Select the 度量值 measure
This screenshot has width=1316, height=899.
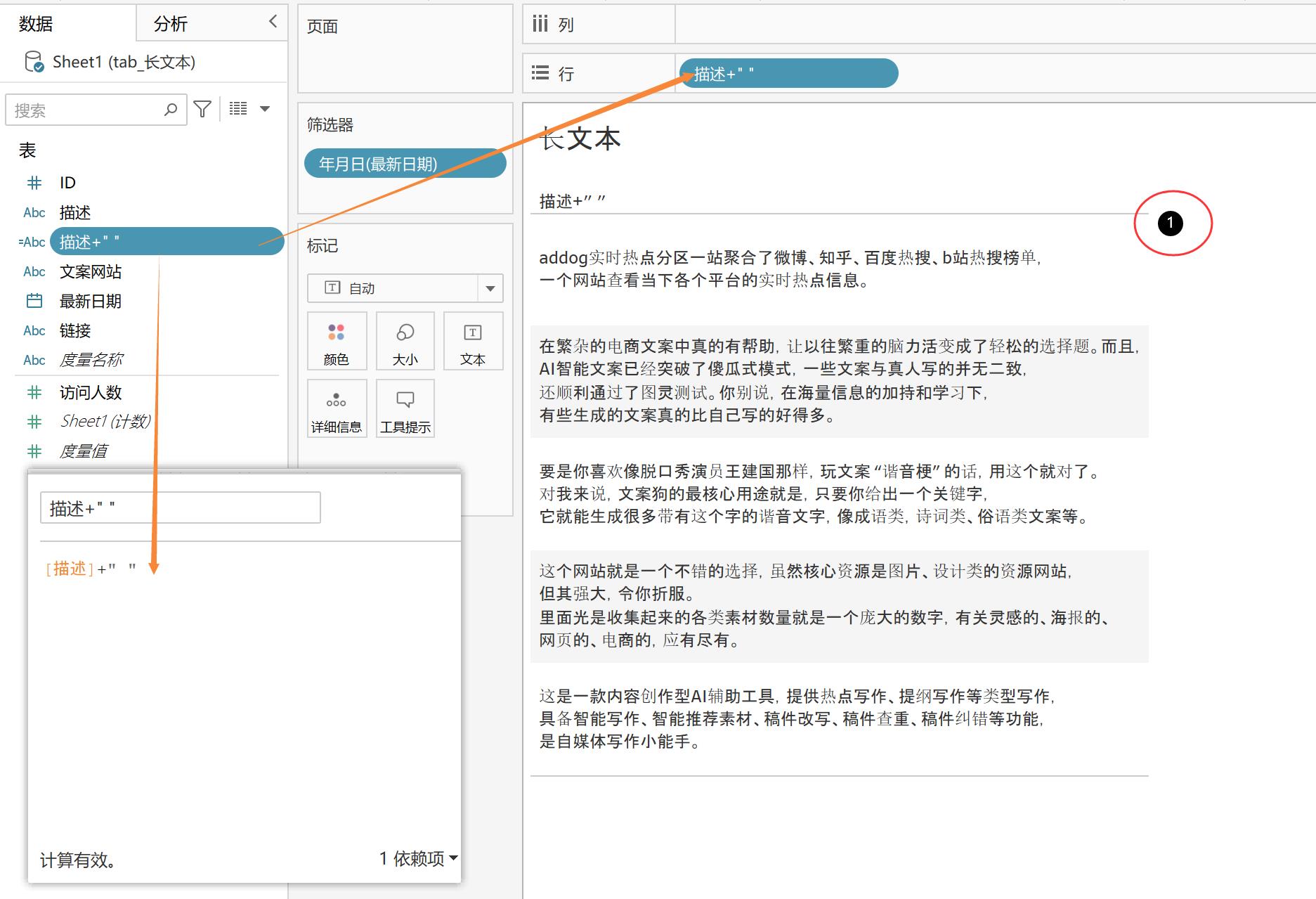pos(83,451)
